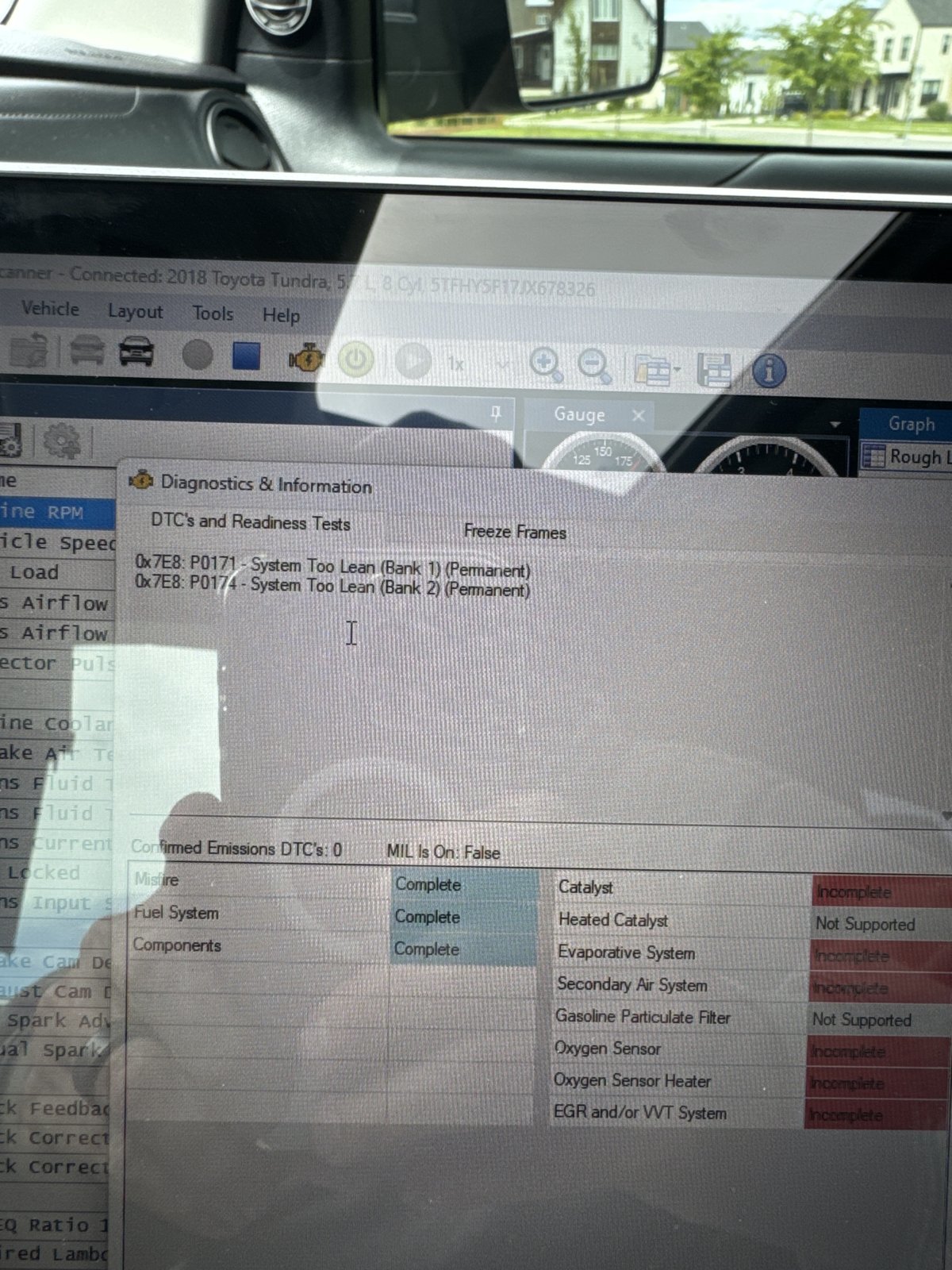Click the Components readiness label
The width and height of the screenshot is (952, 1270).
pos(177,945)
